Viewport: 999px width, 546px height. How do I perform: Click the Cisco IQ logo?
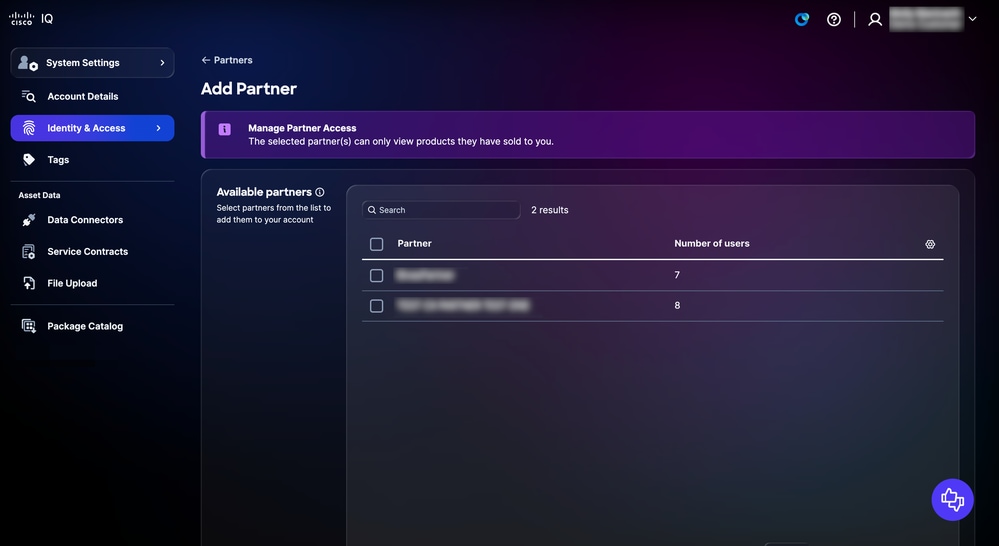(x=31, y=18)
